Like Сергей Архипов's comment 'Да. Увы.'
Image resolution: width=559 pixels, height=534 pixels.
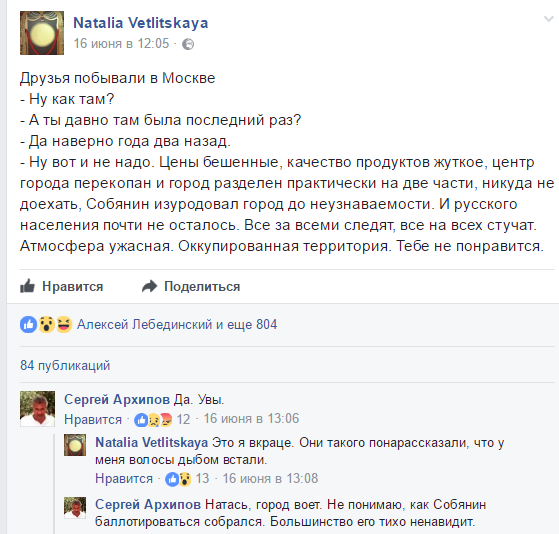coord(93,420)
